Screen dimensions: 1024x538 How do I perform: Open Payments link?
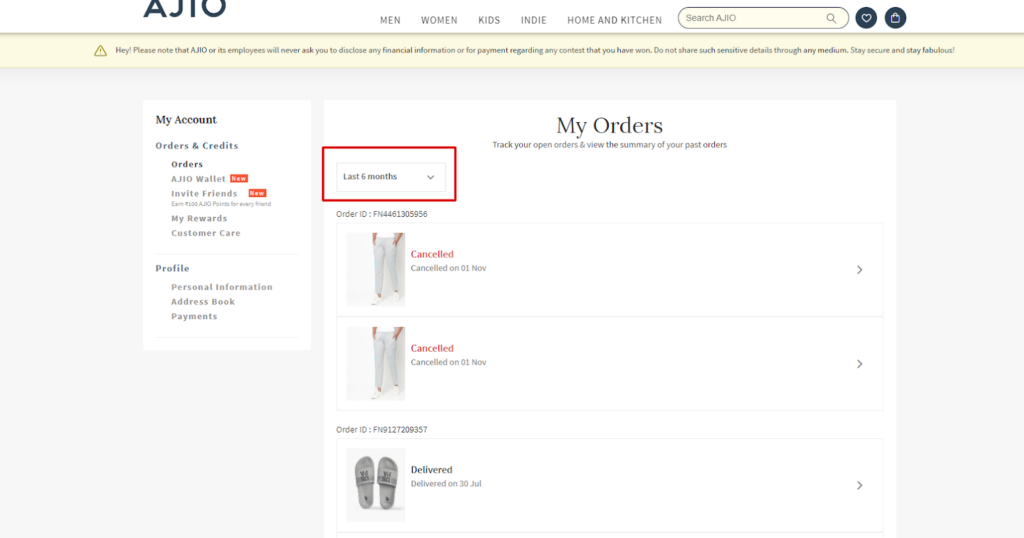[194, 317]
